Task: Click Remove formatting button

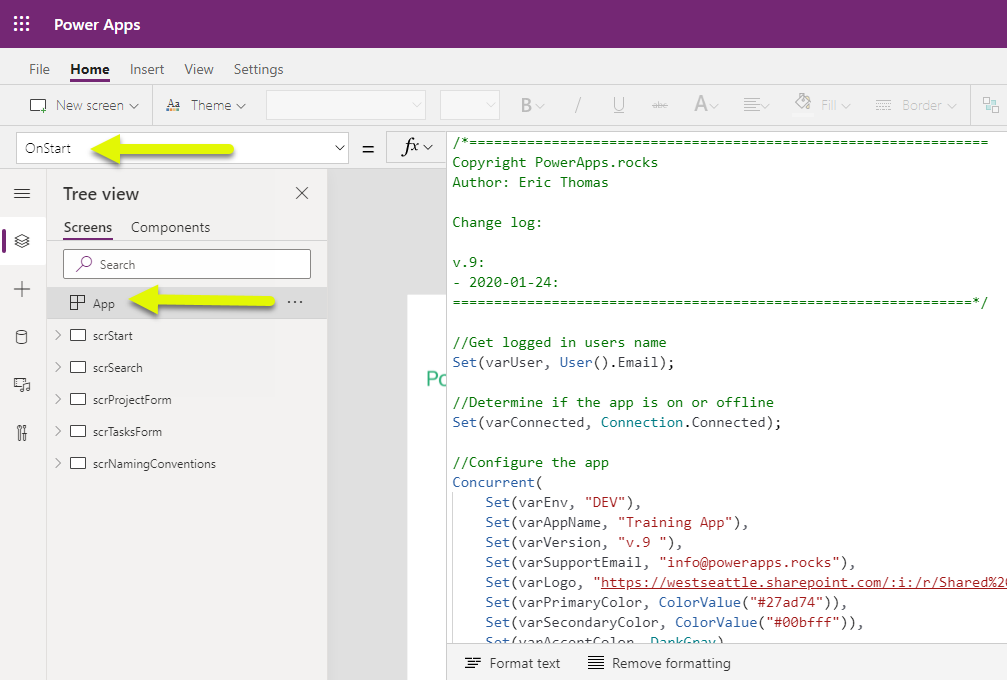Action: (x=660, y=663)
